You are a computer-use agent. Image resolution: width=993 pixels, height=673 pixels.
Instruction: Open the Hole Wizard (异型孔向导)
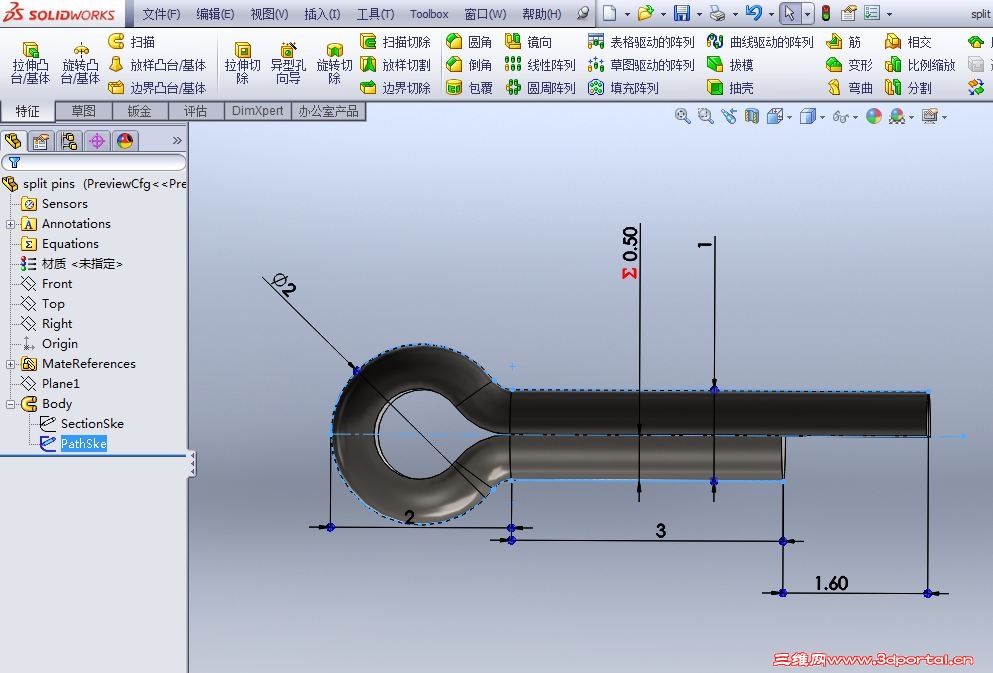(x=288, y=63)
